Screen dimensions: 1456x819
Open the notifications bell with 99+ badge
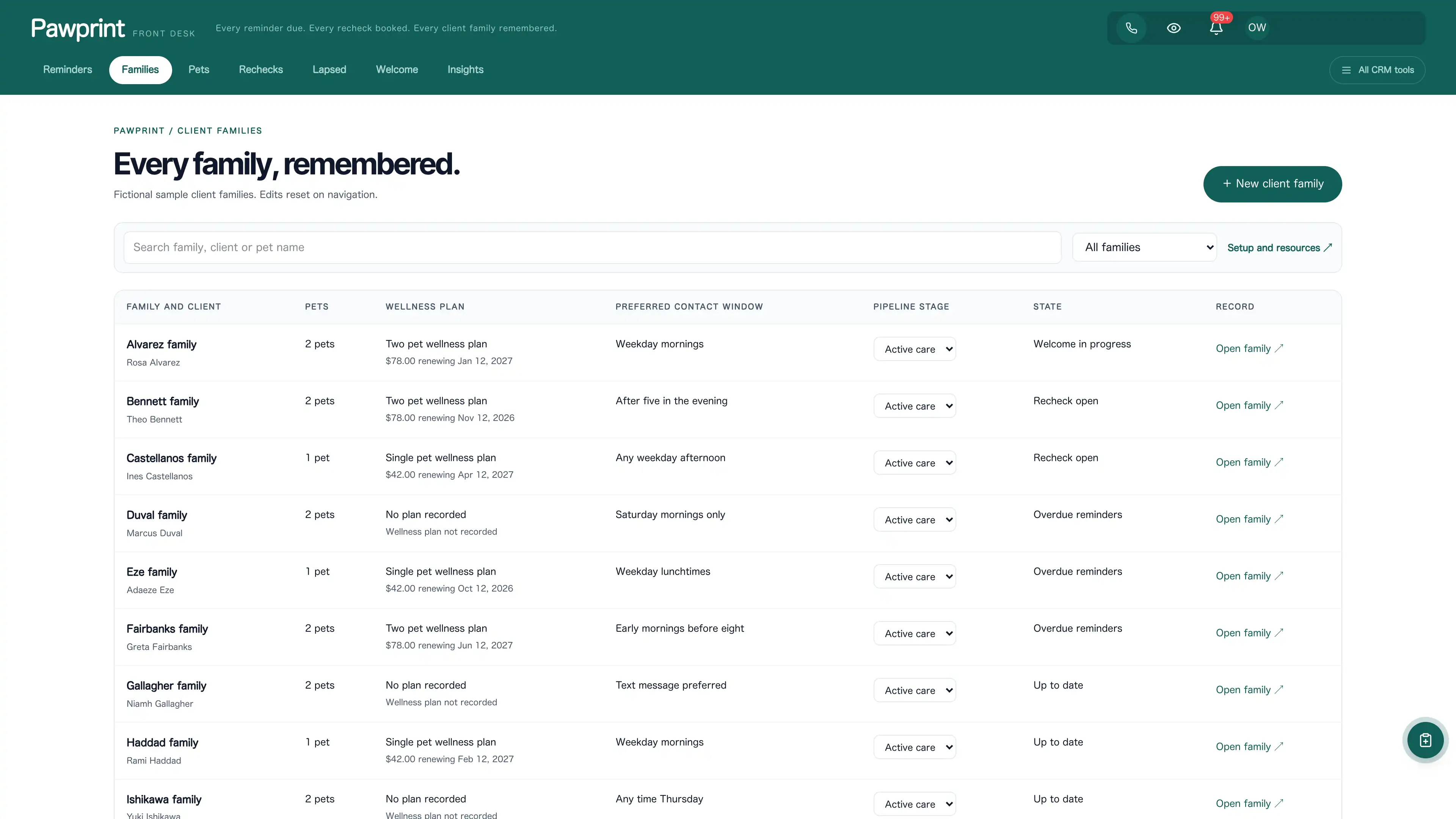pyautogui.click(x=1216, y=28)
